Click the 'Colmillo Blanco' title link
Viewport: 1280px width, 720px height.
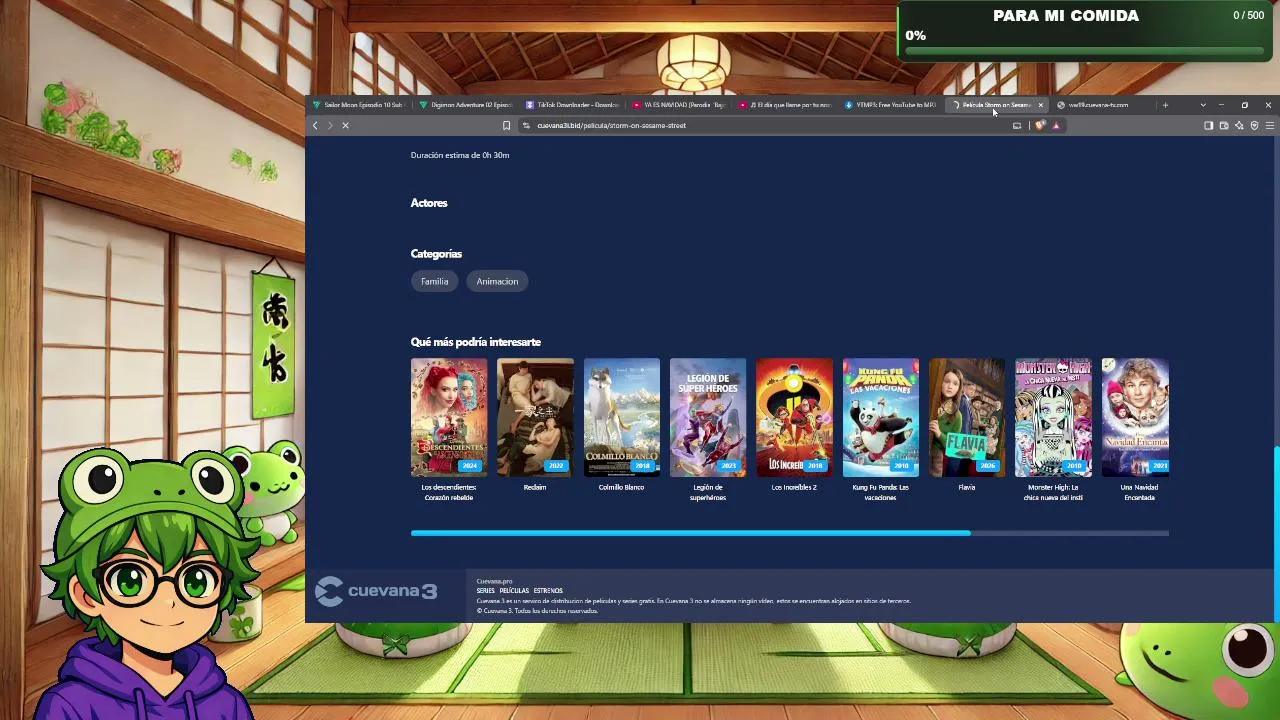(621, 487)
